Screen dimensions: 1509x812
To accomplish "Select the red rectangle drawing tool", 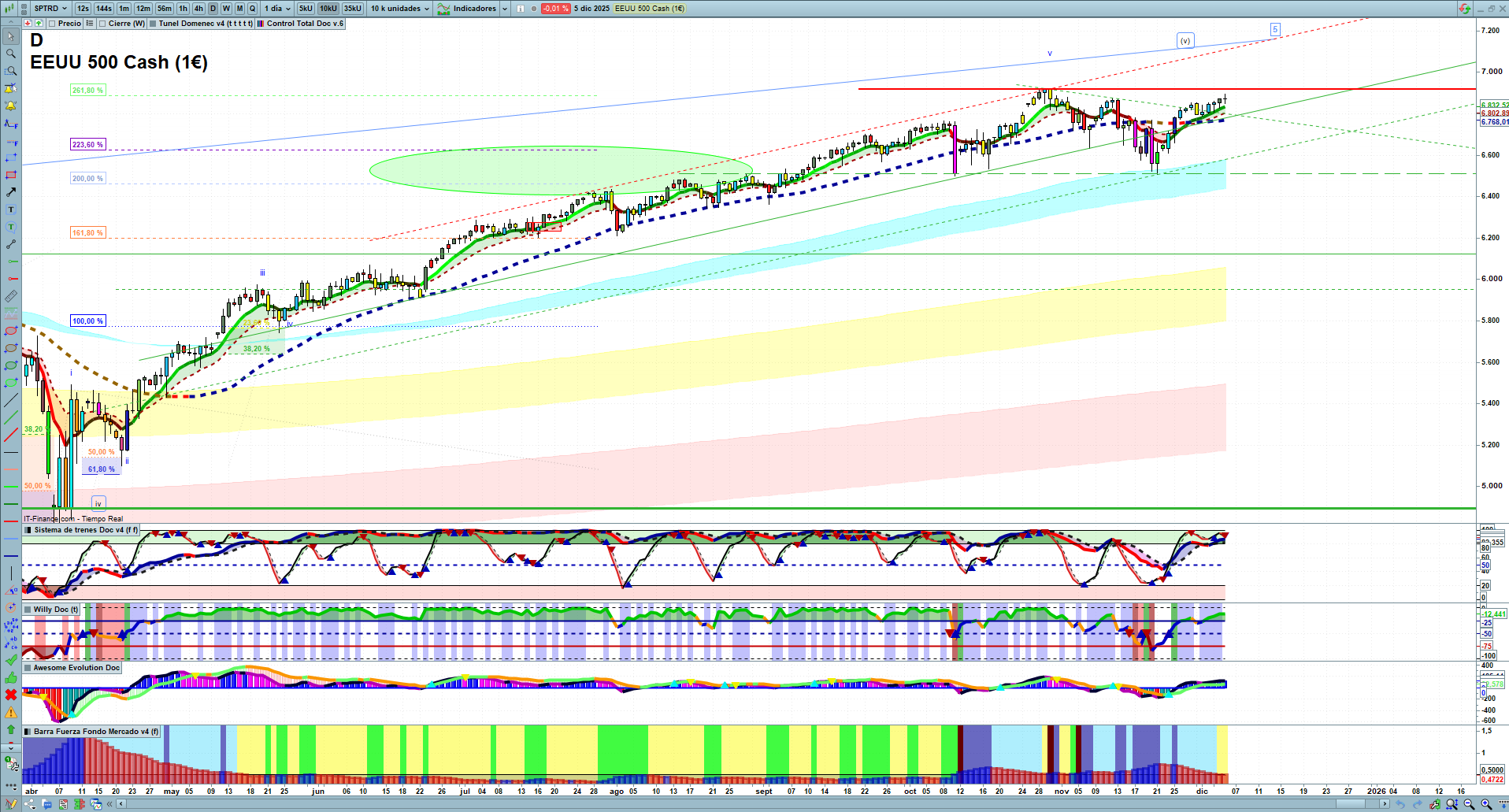I will tap(11, 175).
